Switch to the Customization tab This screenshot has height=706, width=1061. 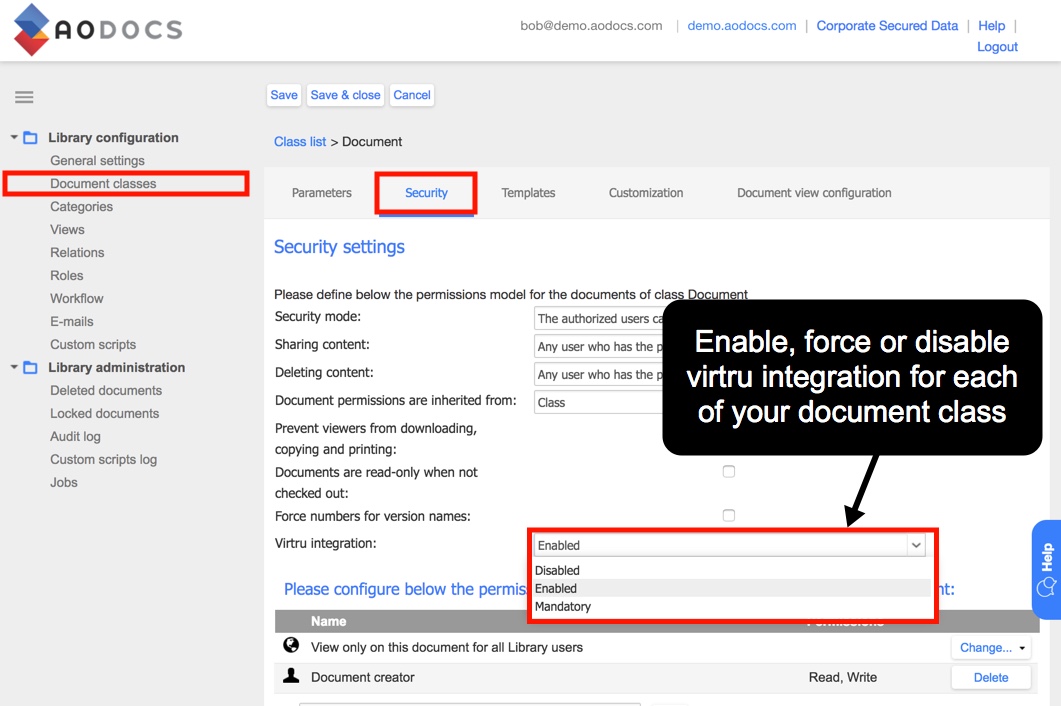pyautogui.click(x=646, y=193)
